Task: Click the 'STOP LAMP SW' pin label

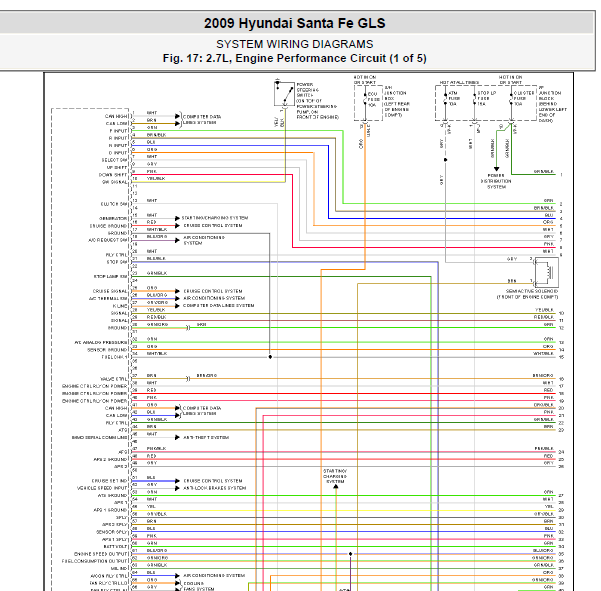Action: click(111, 276)
